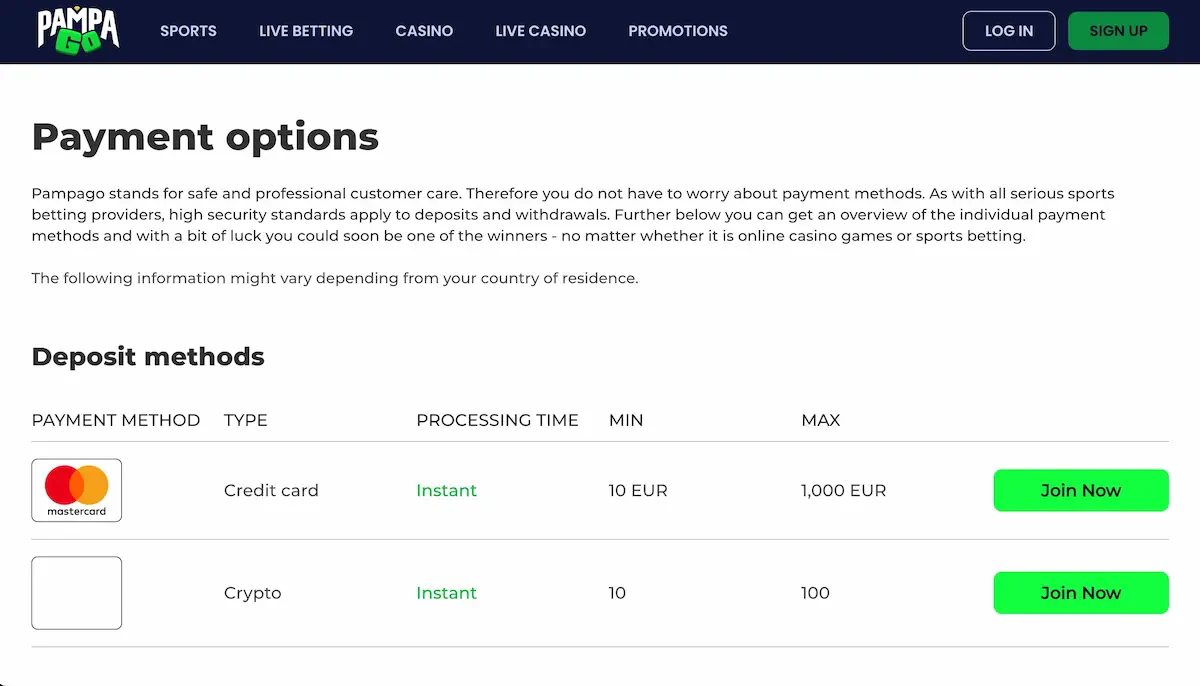The height and width of the screenshot is (686, 1200).
Task: Click the Pampa Go logo
Action: [78, 30]
